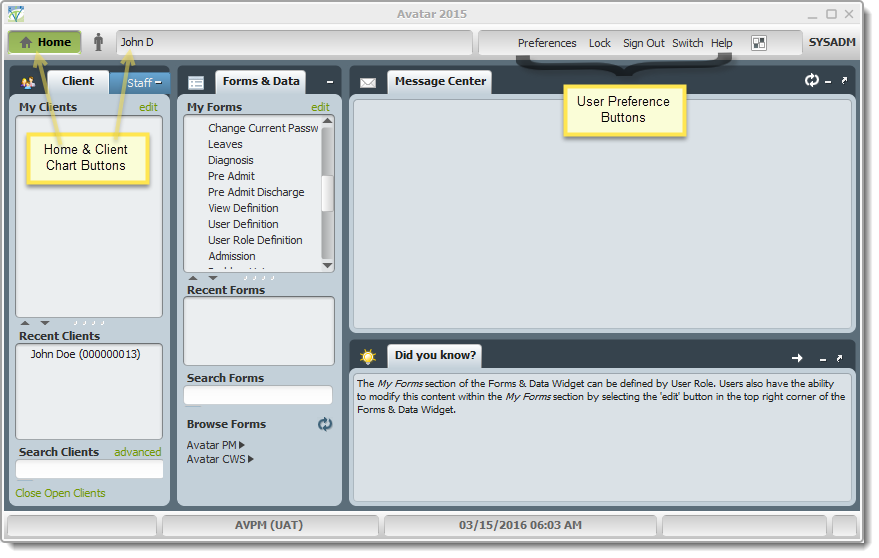Viewport: 879px width, 558px height.
Task: Minimize the Forms & Data widget
Action: (x=330, y=82)
